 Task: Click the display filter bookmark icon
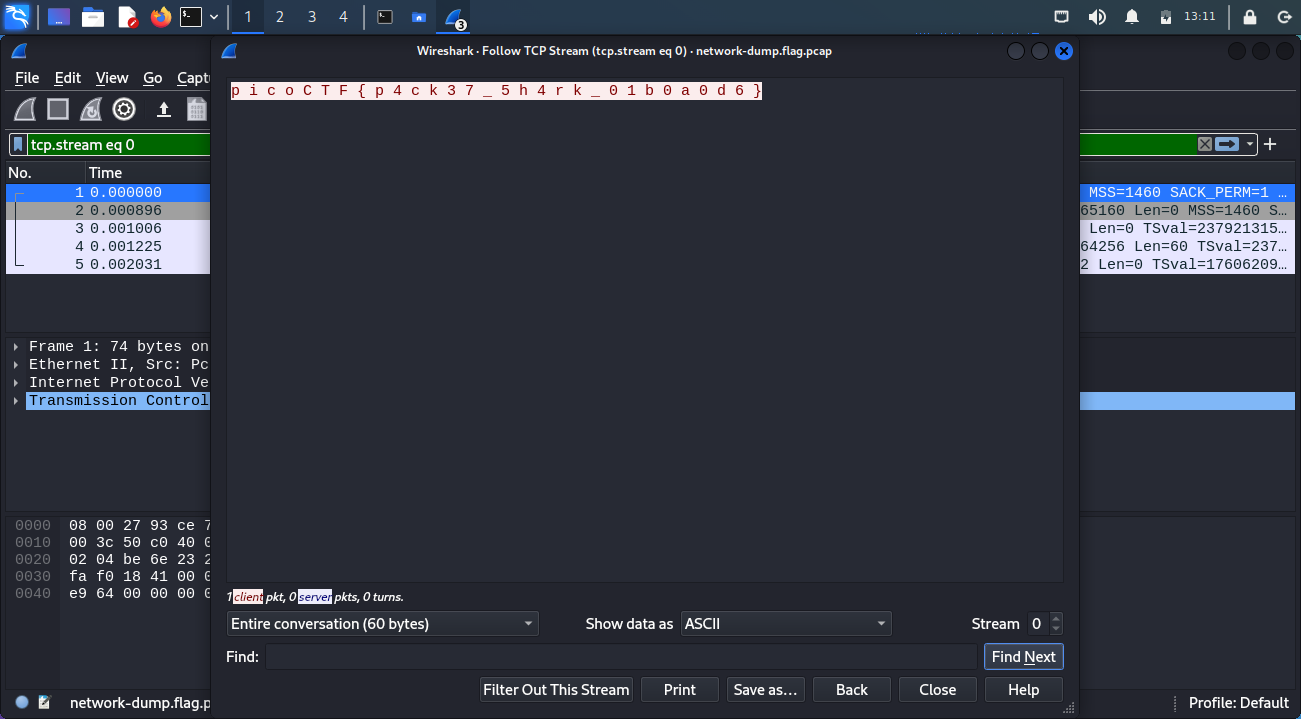point(18,144)
